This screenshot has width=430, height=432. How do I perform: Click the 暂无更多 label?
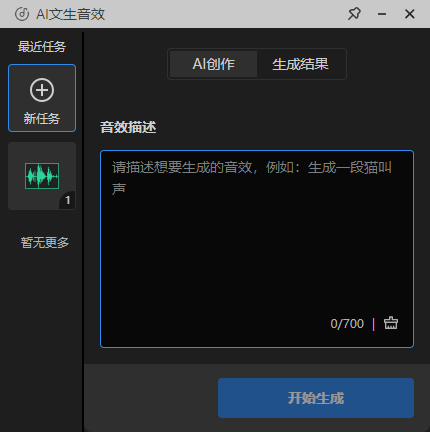click(x=45, y=242)
